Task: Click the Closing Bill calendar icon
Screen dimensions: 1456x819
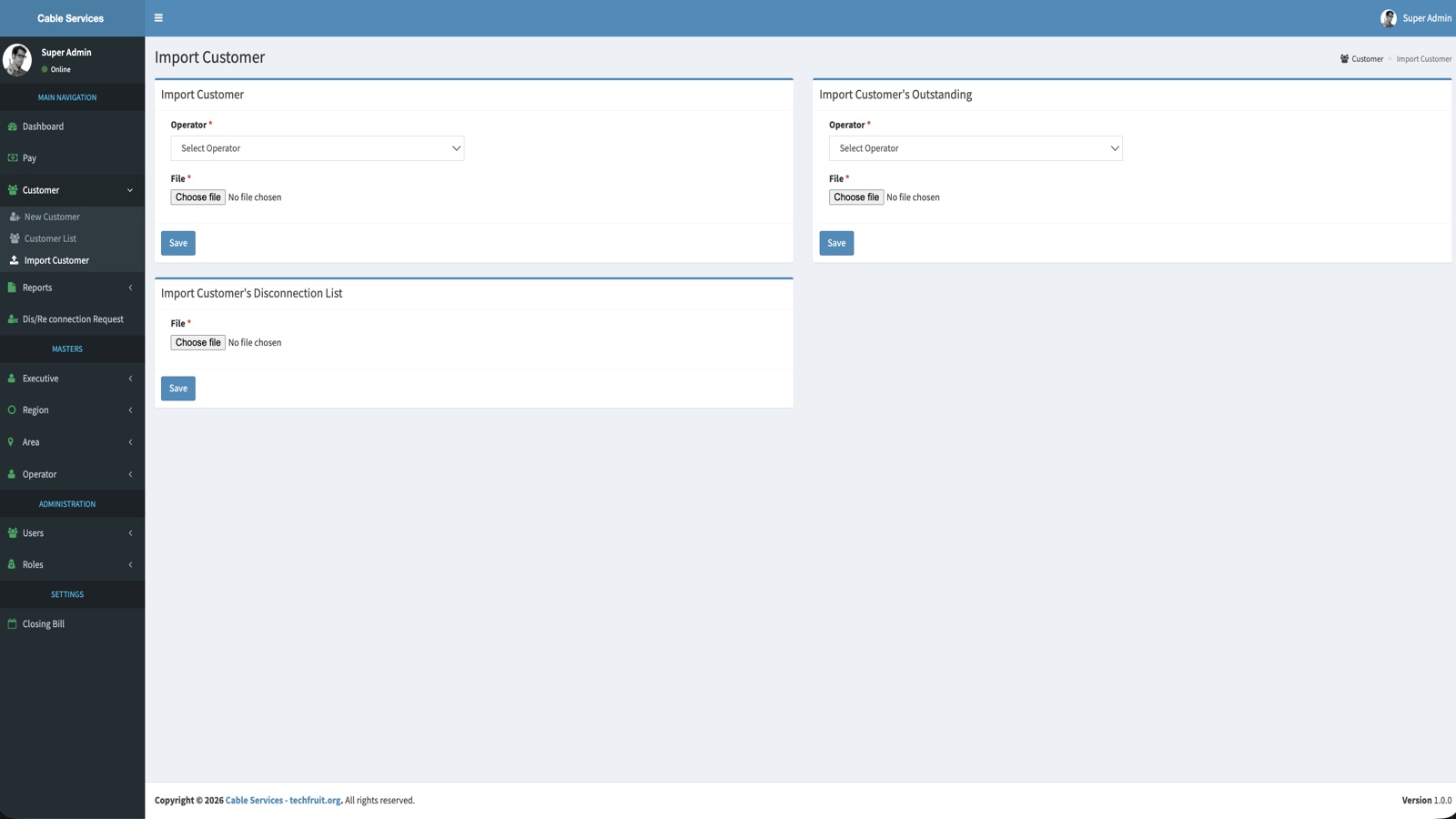Action: click(x=12, y=624)
